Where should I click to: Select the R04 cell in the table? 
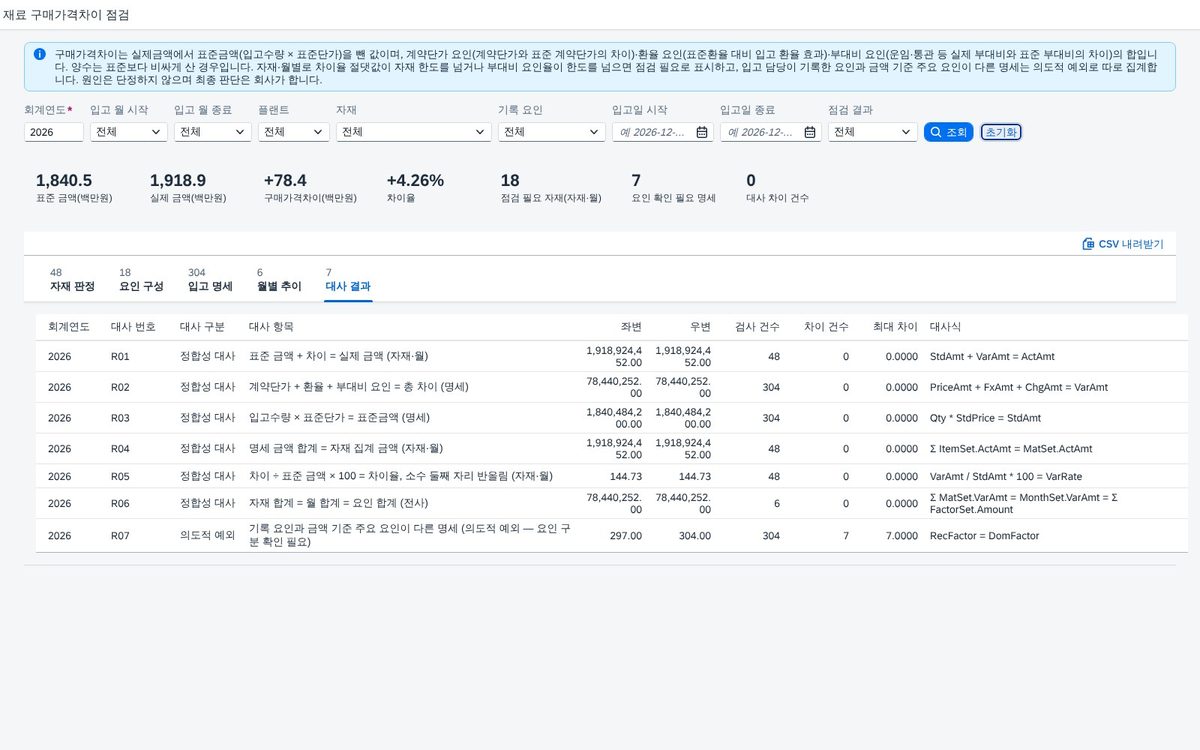tap(121, 449)
